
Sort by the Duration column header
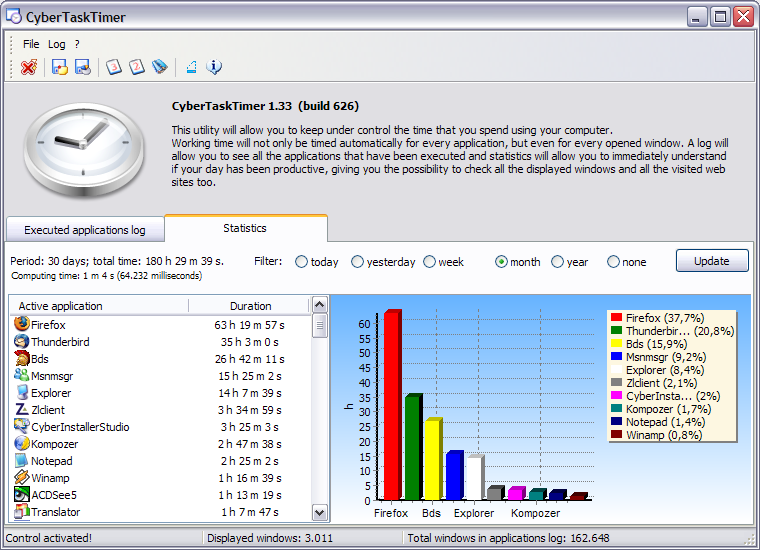pos(249,306)
